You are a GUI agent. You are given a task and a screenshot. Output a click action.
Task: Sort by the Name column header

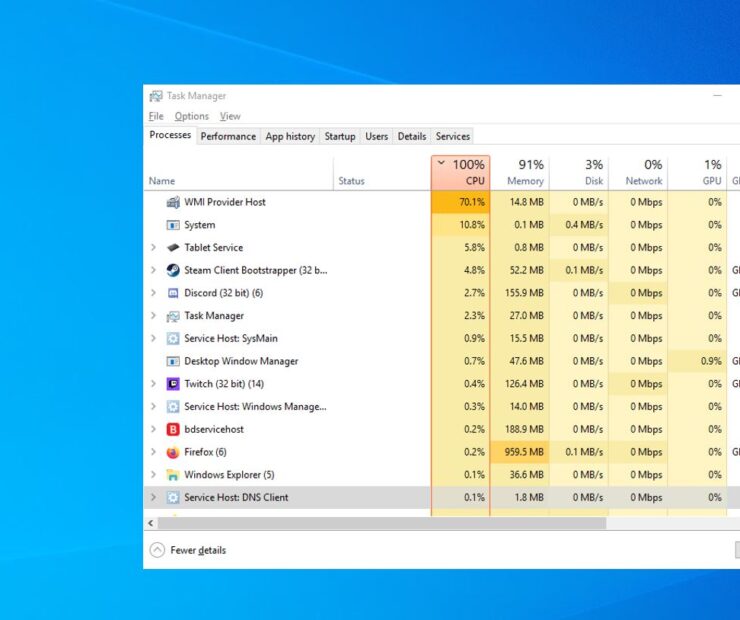point(239,173)
